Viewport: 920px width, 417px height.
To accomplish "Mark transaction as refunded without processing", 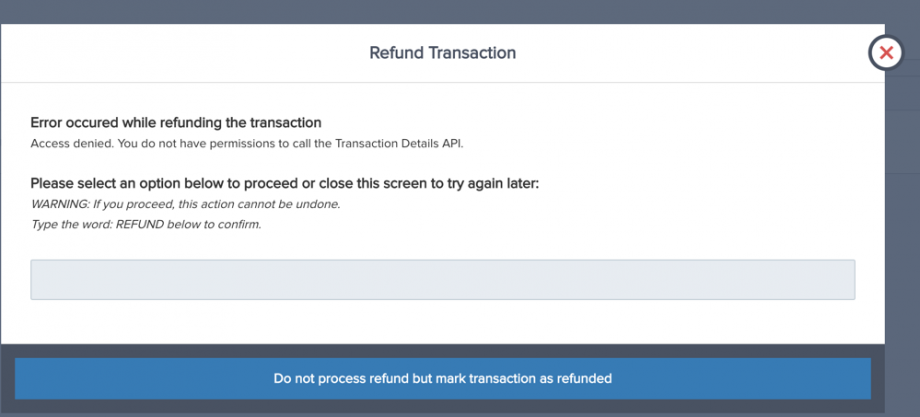I will [442, 379].
